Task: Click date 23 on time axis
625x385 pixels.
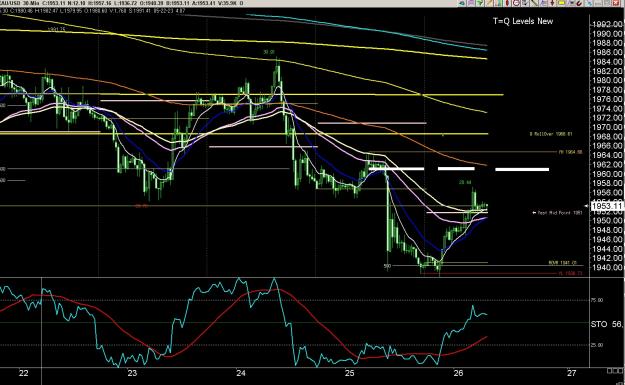Action: point(132,373)
